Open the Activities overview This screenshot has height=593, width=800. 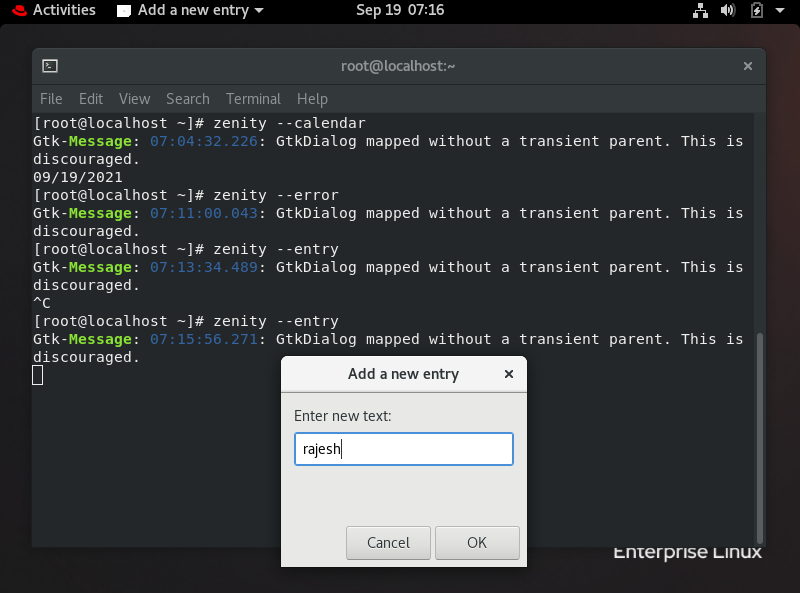[64, 11]
